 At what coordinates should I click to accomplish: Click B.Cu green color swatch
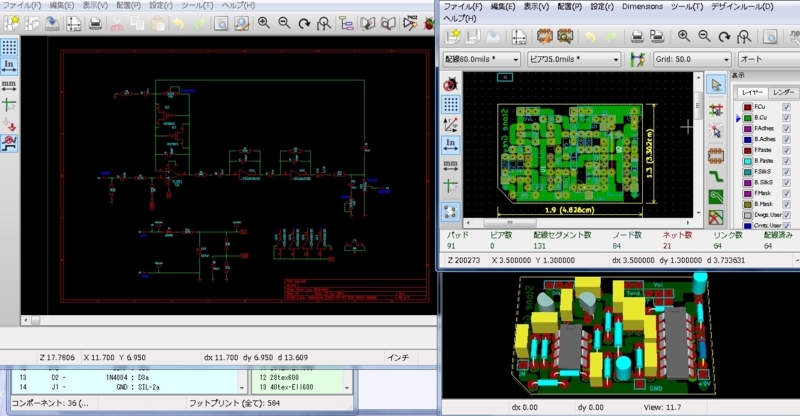[x=747, y=117]
